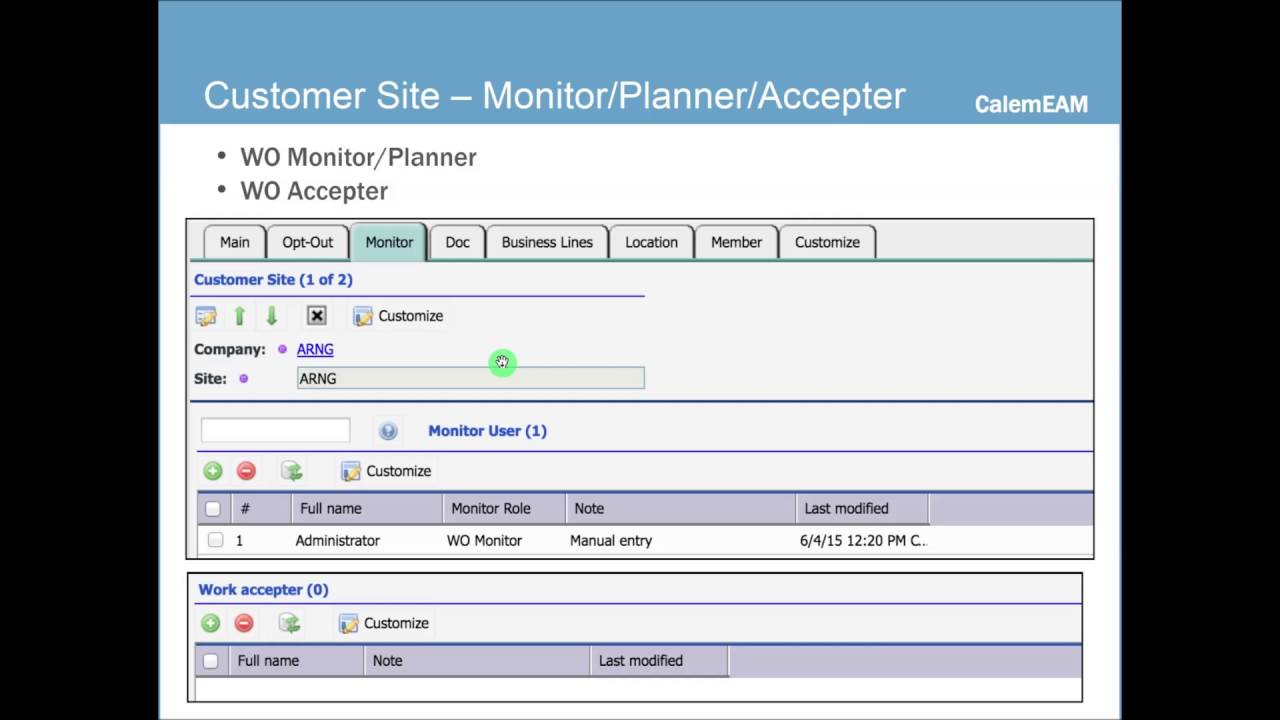Select the Administrator name cell
Viewport: 1280px width, 720px height.
[x=338, y=540]
